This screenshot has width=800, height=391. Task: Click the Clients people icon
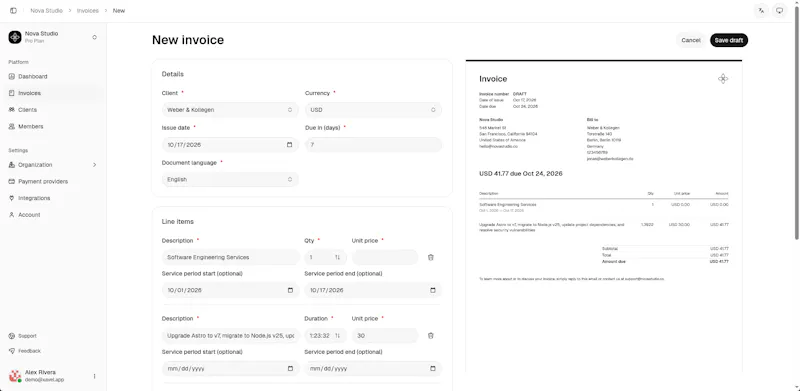point(12,110)
